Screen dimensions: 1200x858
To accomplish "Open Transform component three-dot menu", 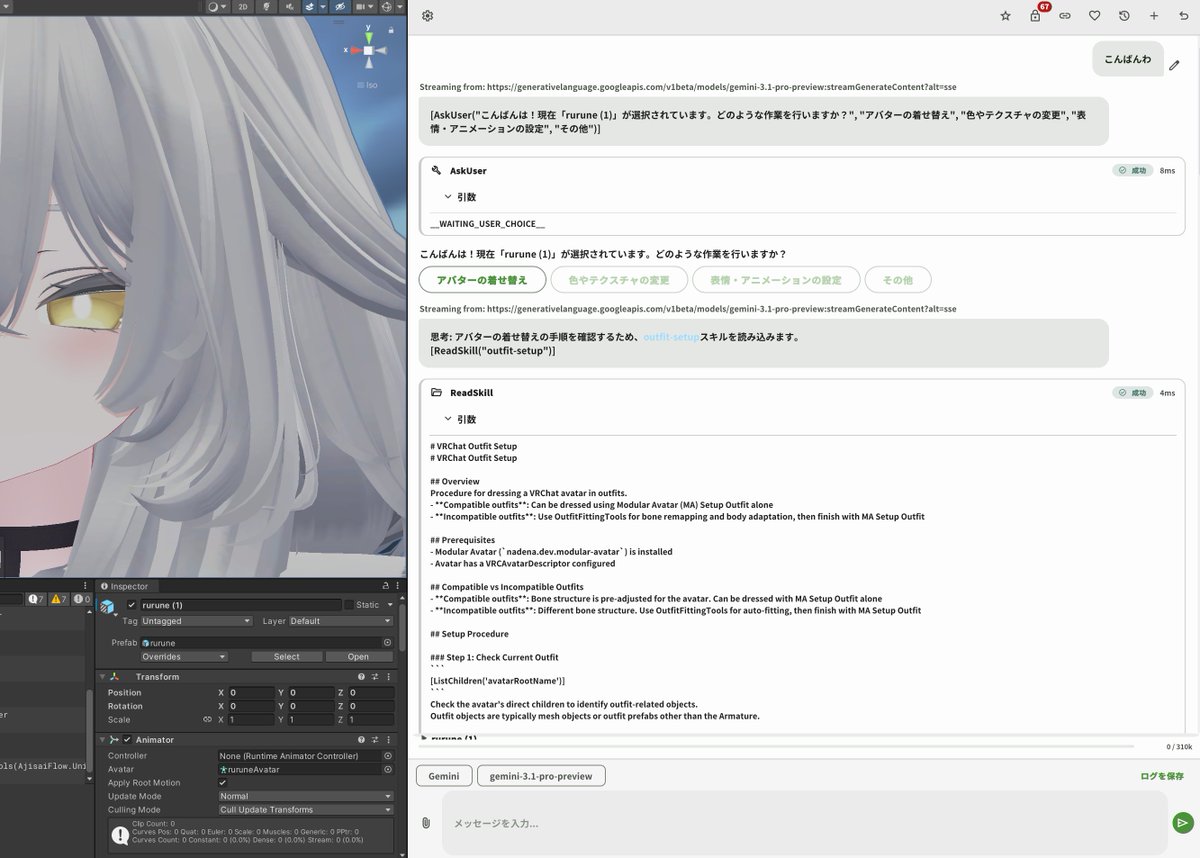I will tap(388, 676).
